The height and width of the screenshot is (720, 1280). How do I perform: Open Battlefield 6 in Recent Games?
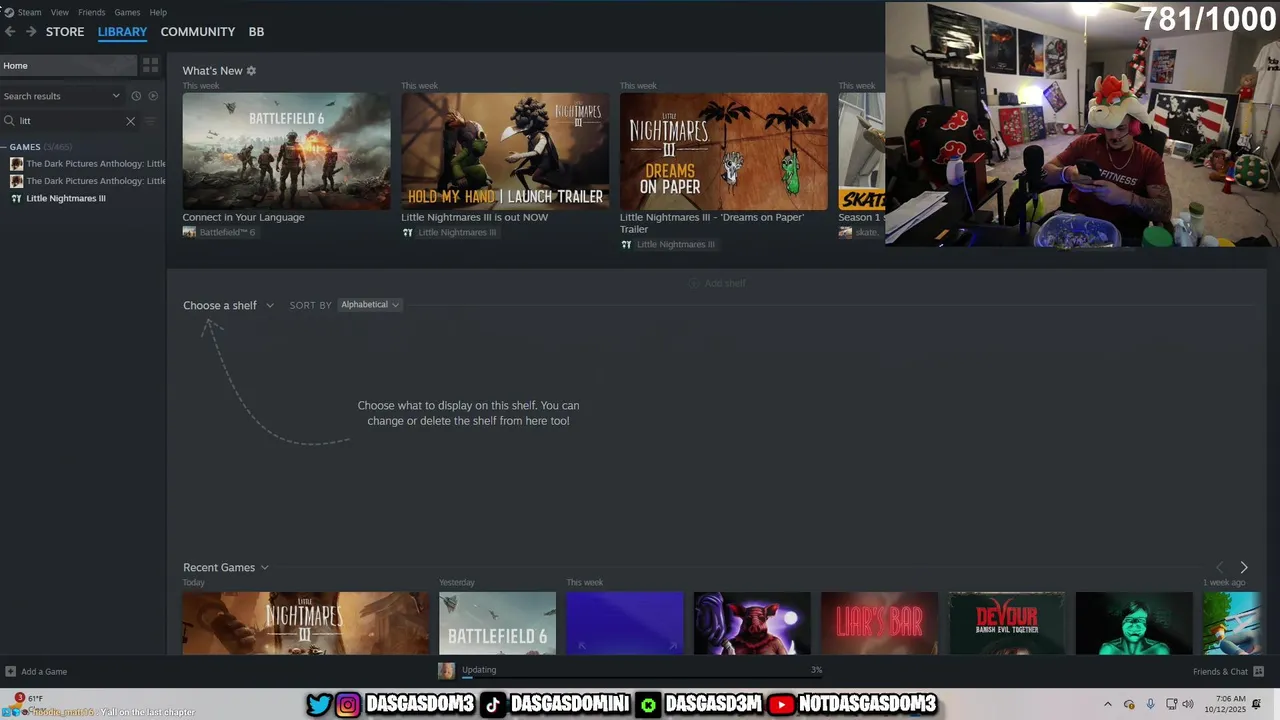tap(497, 623)
